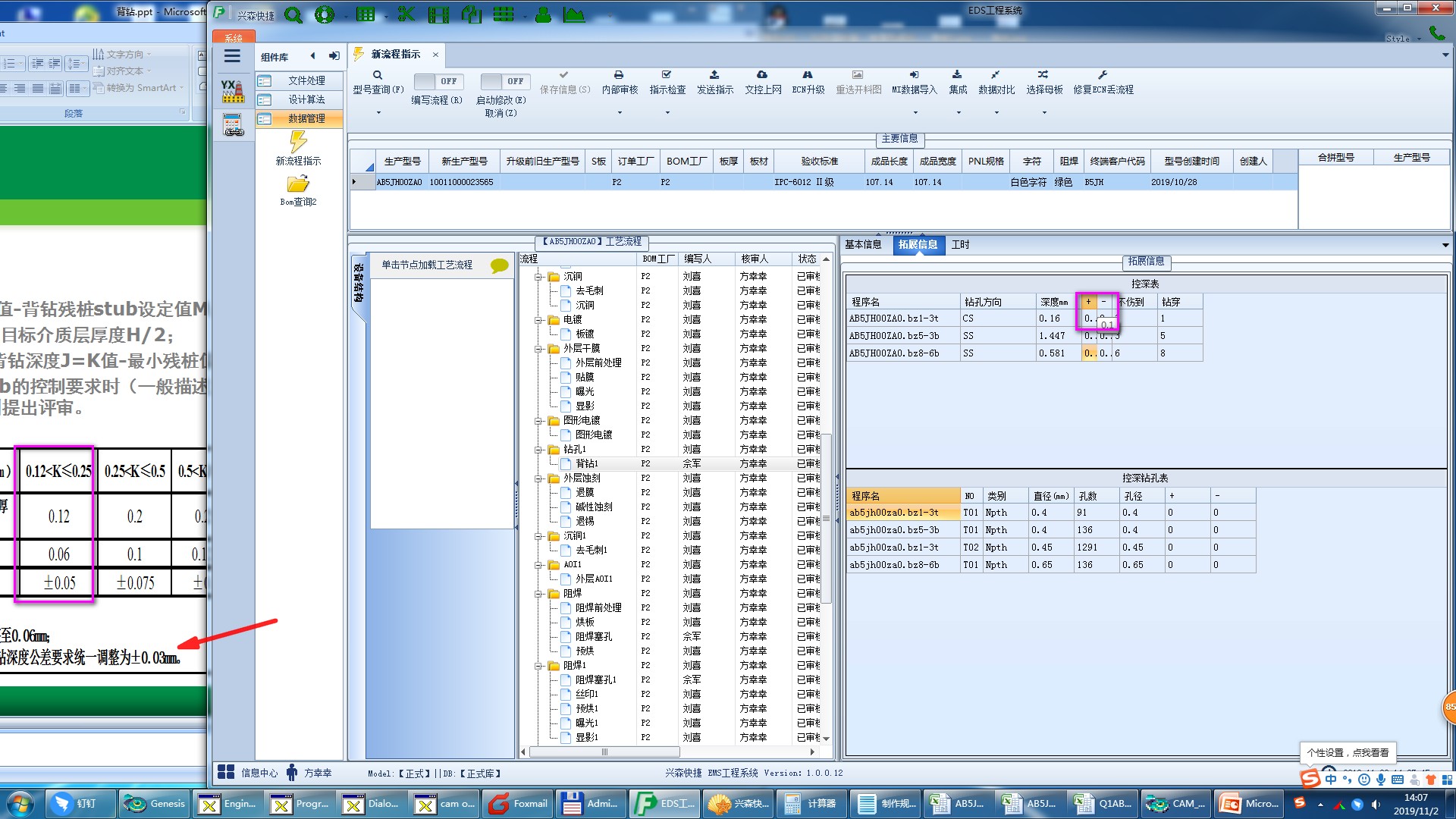Click the 内部审核 printer icon
The width and height of the screenshot is (1456, 819).
[x=619, y=75]
